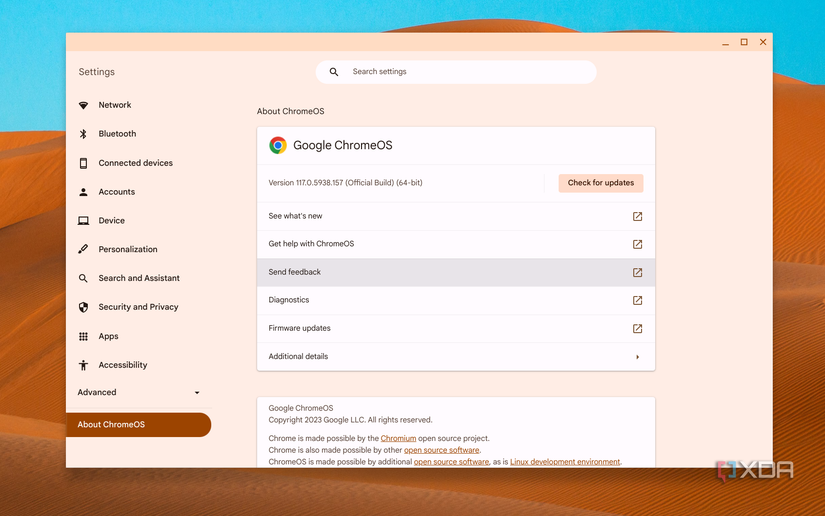
Task: Open external link icon for See what's new
Action: (x=637, y=216)
